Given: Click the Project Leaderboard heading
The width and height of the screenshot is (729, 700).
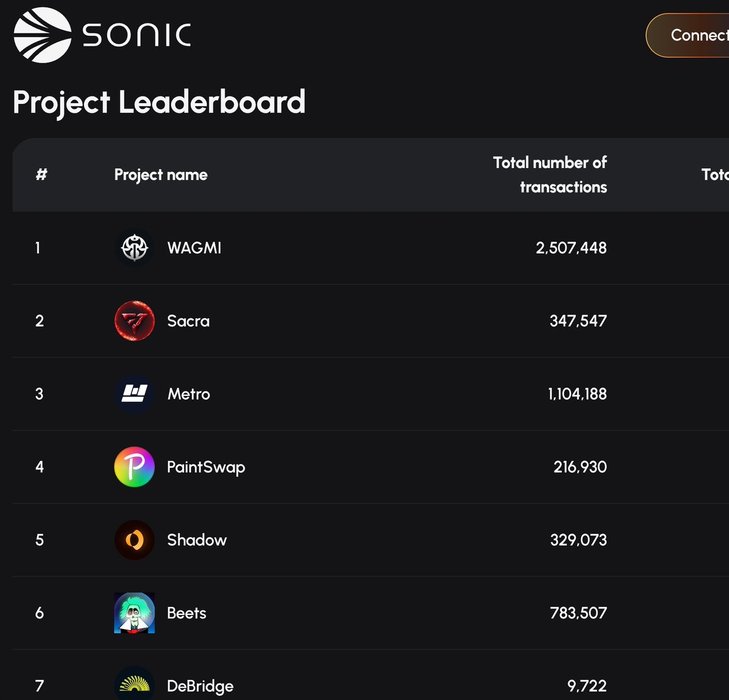Looking at the screenshot, I should 159,102.
